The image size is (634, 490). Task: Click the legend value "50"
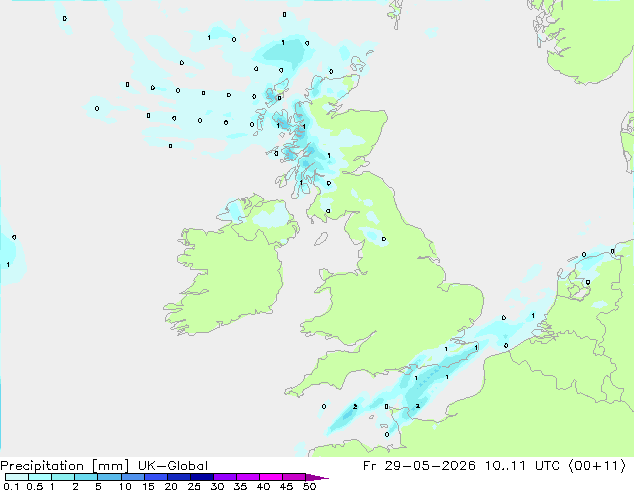pyautogui.click(x=309, y=486)
